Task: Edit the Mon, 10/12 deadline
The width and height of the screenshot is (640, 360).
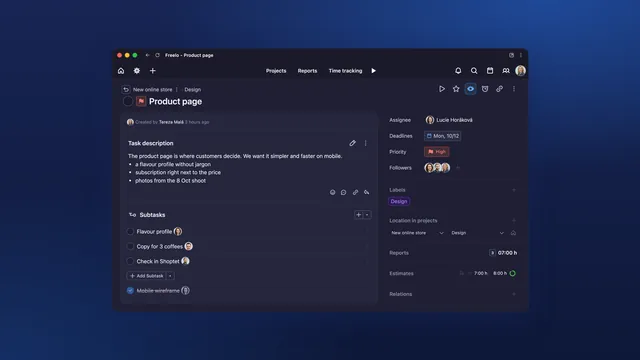Action: tap(442, 136)
